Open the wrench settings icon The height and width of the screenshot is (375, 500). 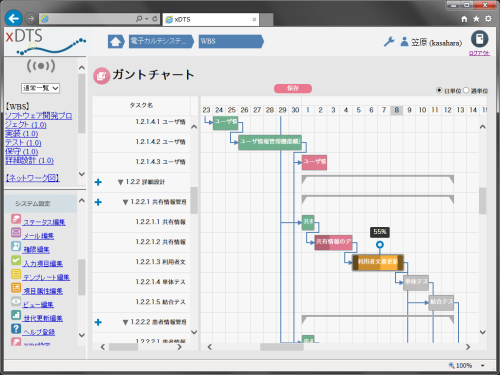click(x=389, y=42)
